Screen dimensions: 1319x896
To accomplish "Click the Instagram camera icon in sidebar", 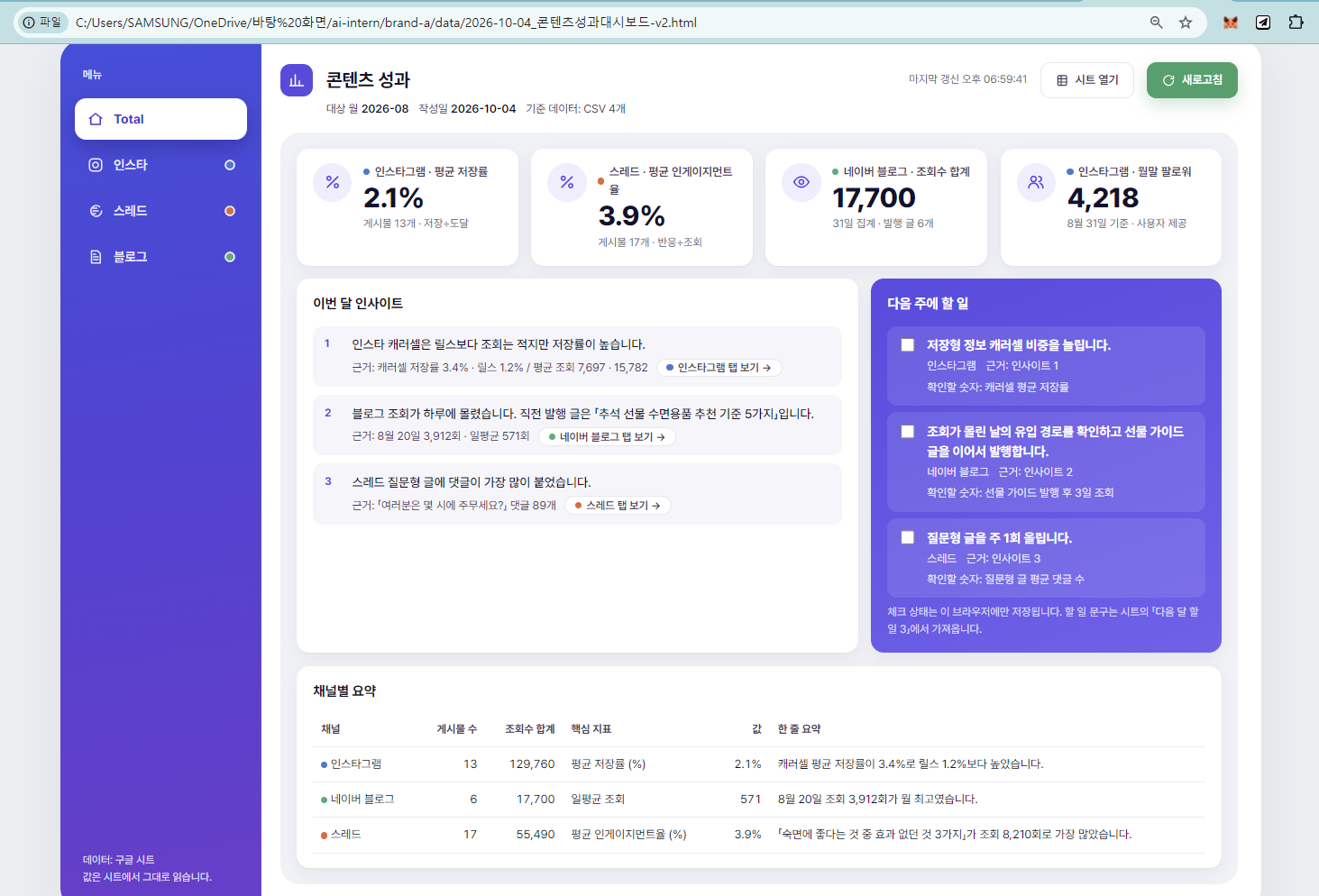I will (x=96, y=165).
